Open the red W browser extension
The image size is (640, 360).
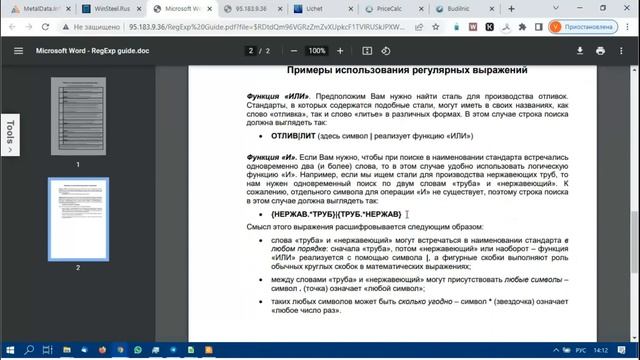click(473, 27)
